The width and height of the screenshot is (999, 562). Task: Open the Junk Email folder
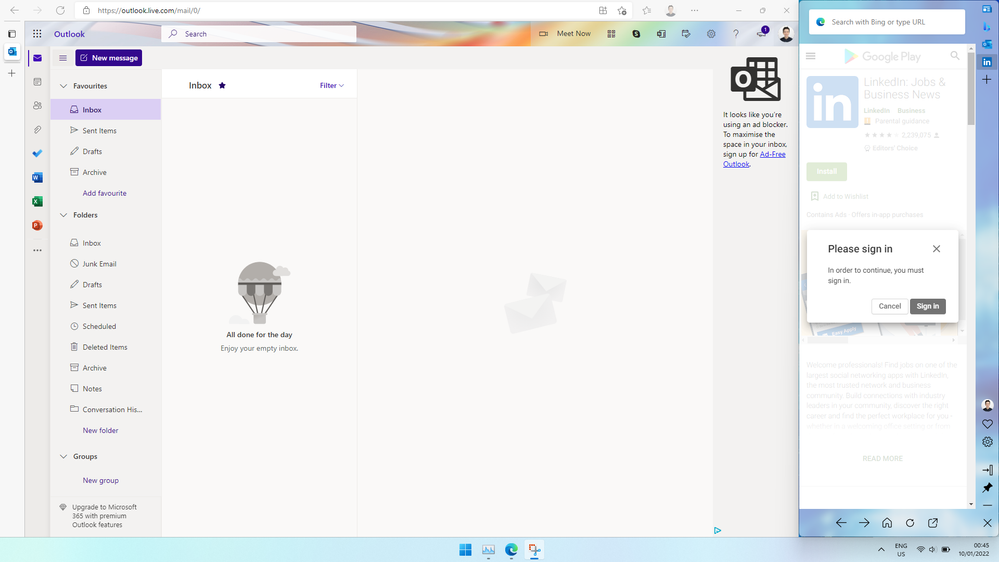click(106, 264)
